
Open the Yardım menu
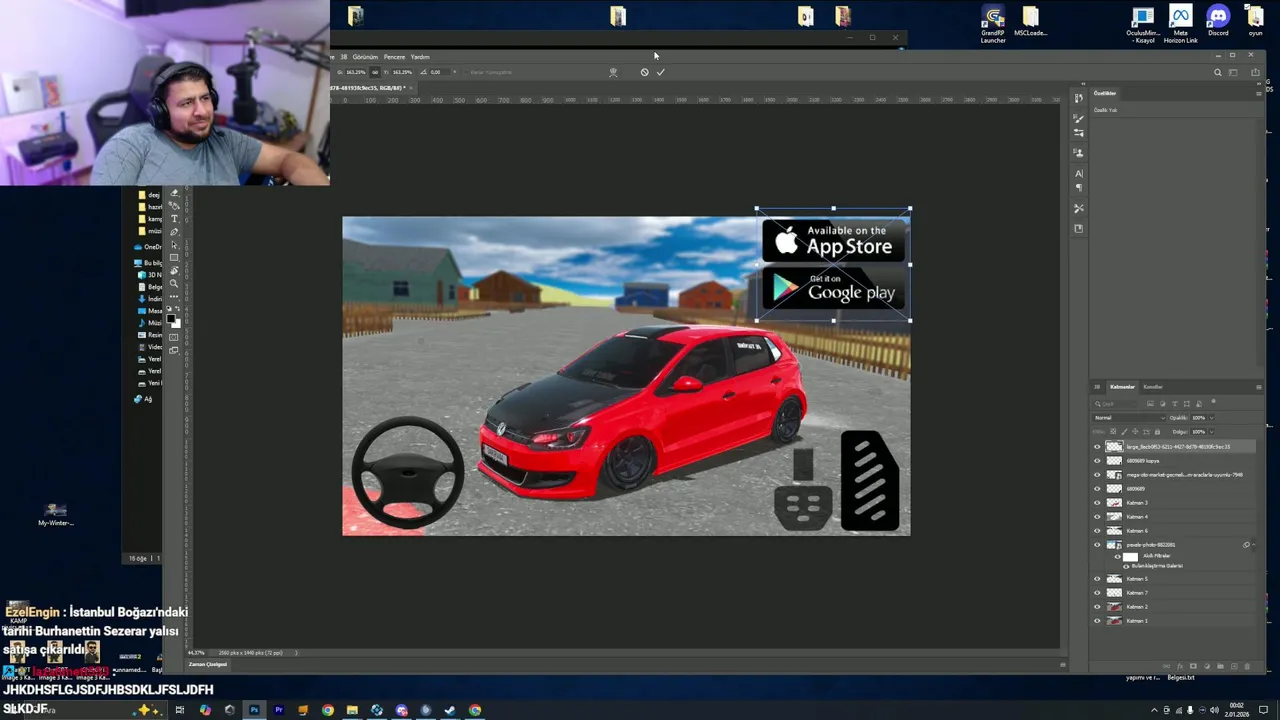pos(420,57)
